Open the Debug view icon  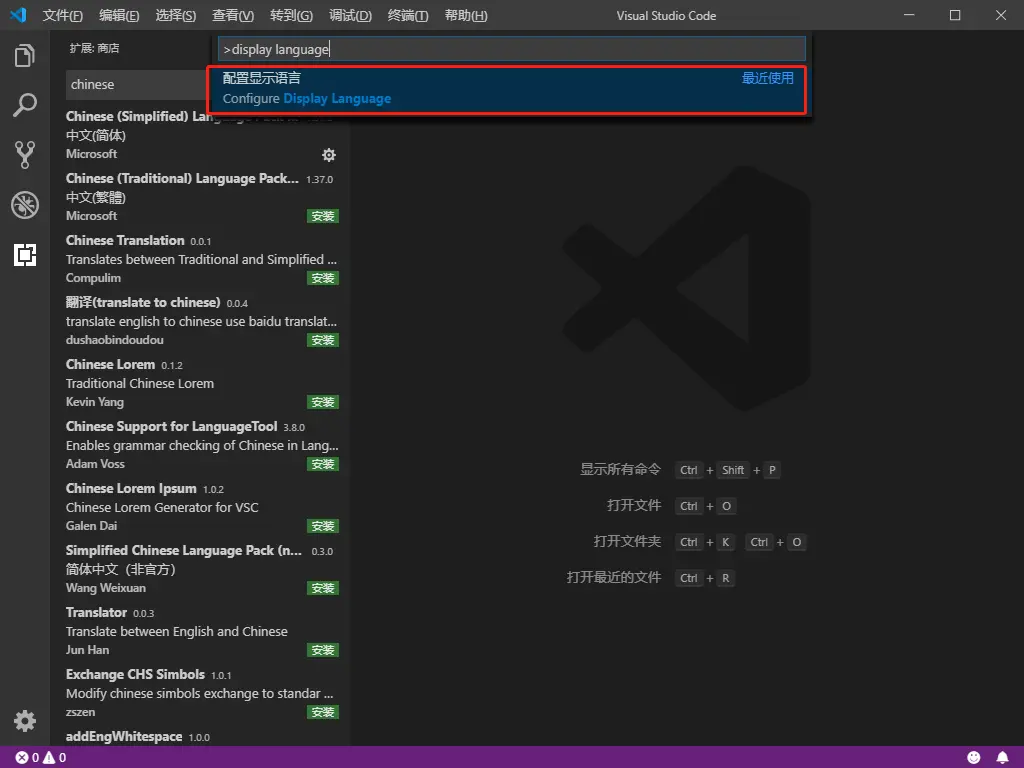click(25, 205)
